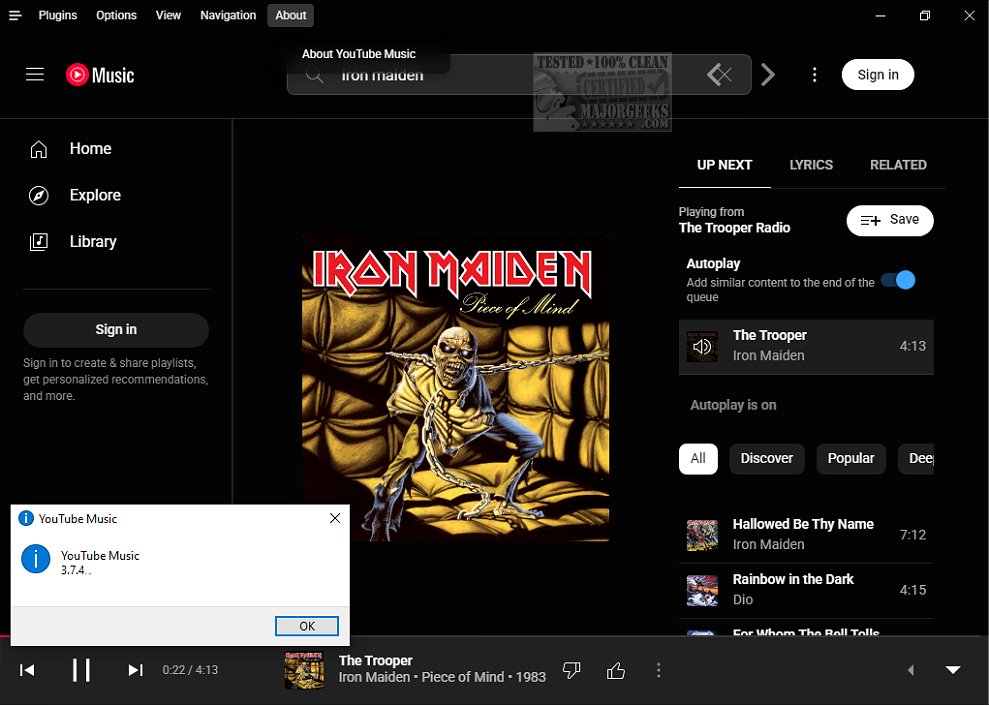Click the Piece of Mind album artwork
This screenshot has height=706, width=989.
click(x=455, y=388)
